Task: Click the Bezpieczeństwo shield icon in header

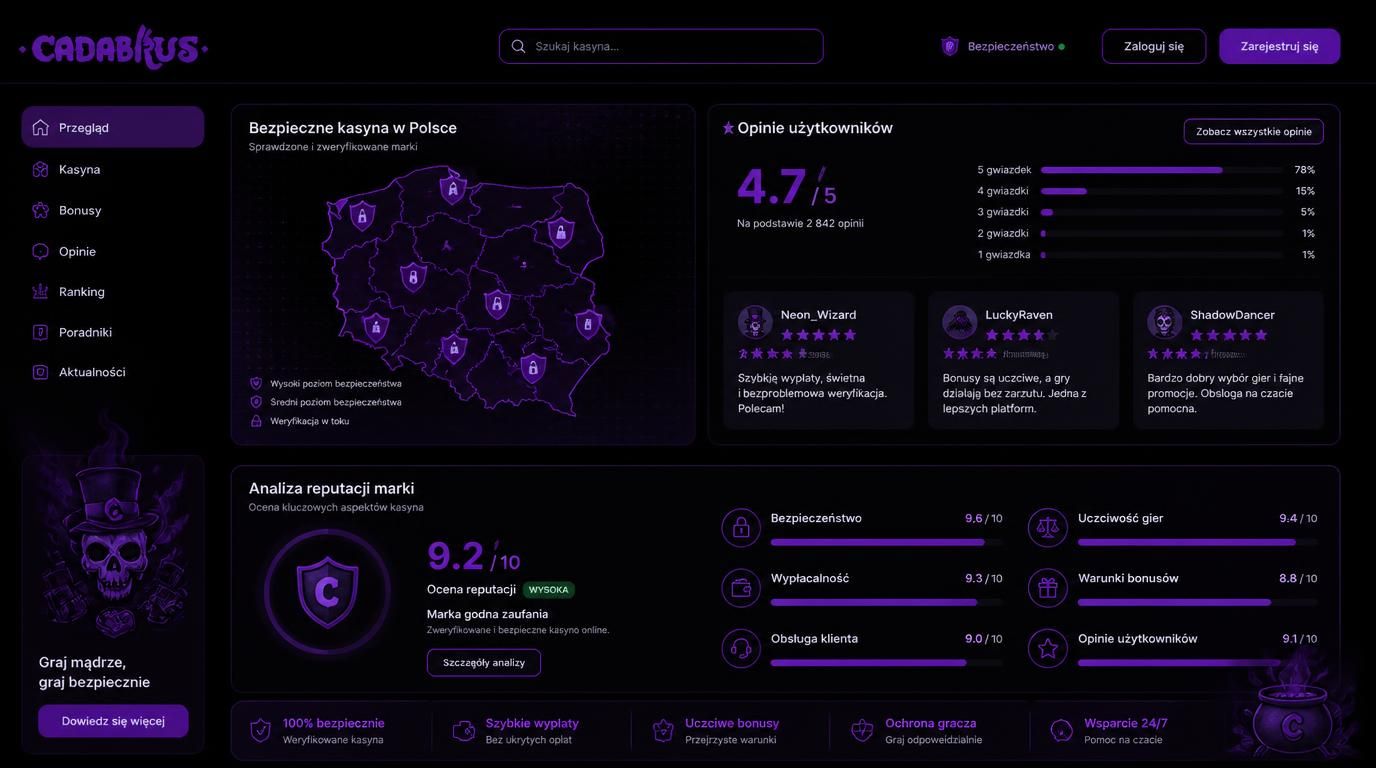Action: [x=950, y=46]
